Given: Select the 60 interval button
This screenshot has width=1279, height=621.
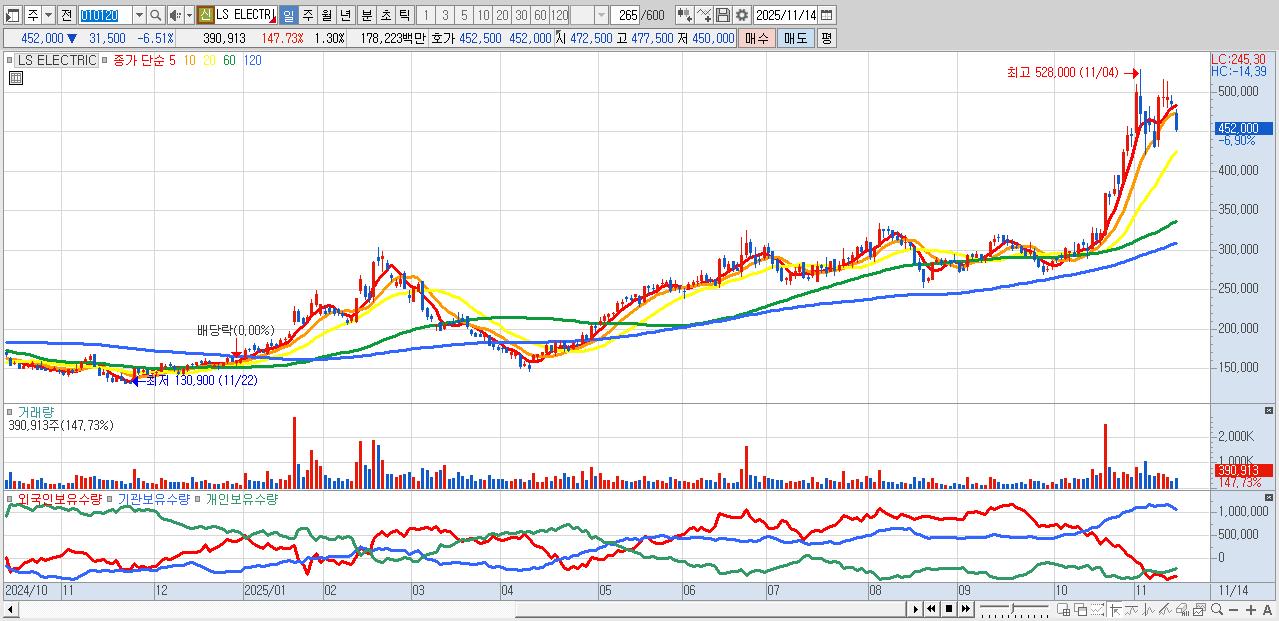Looking at the screenshot, I should pos(540,15).
